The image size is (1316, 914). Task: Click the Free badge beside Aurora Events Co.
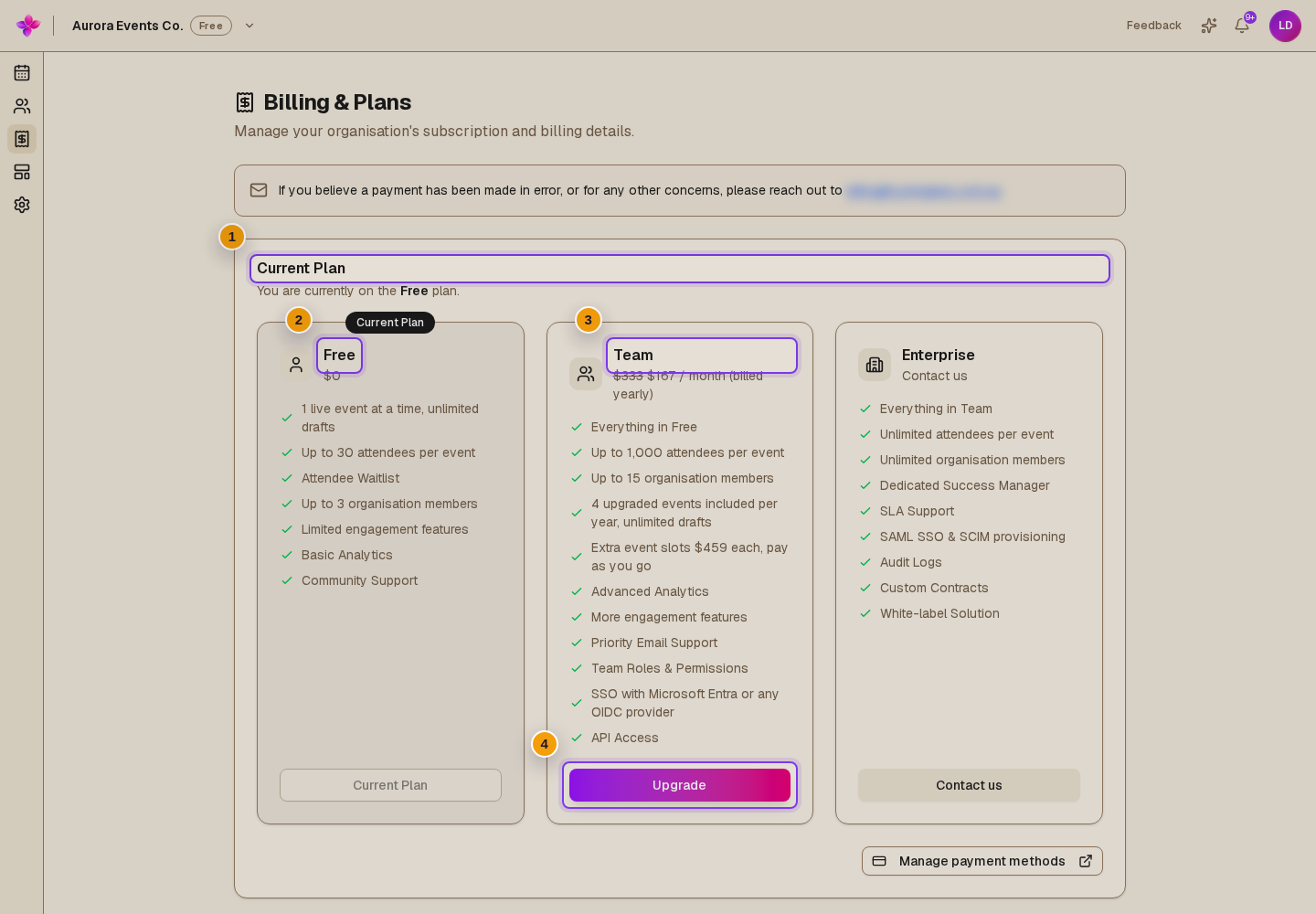(x=211, y=26)
